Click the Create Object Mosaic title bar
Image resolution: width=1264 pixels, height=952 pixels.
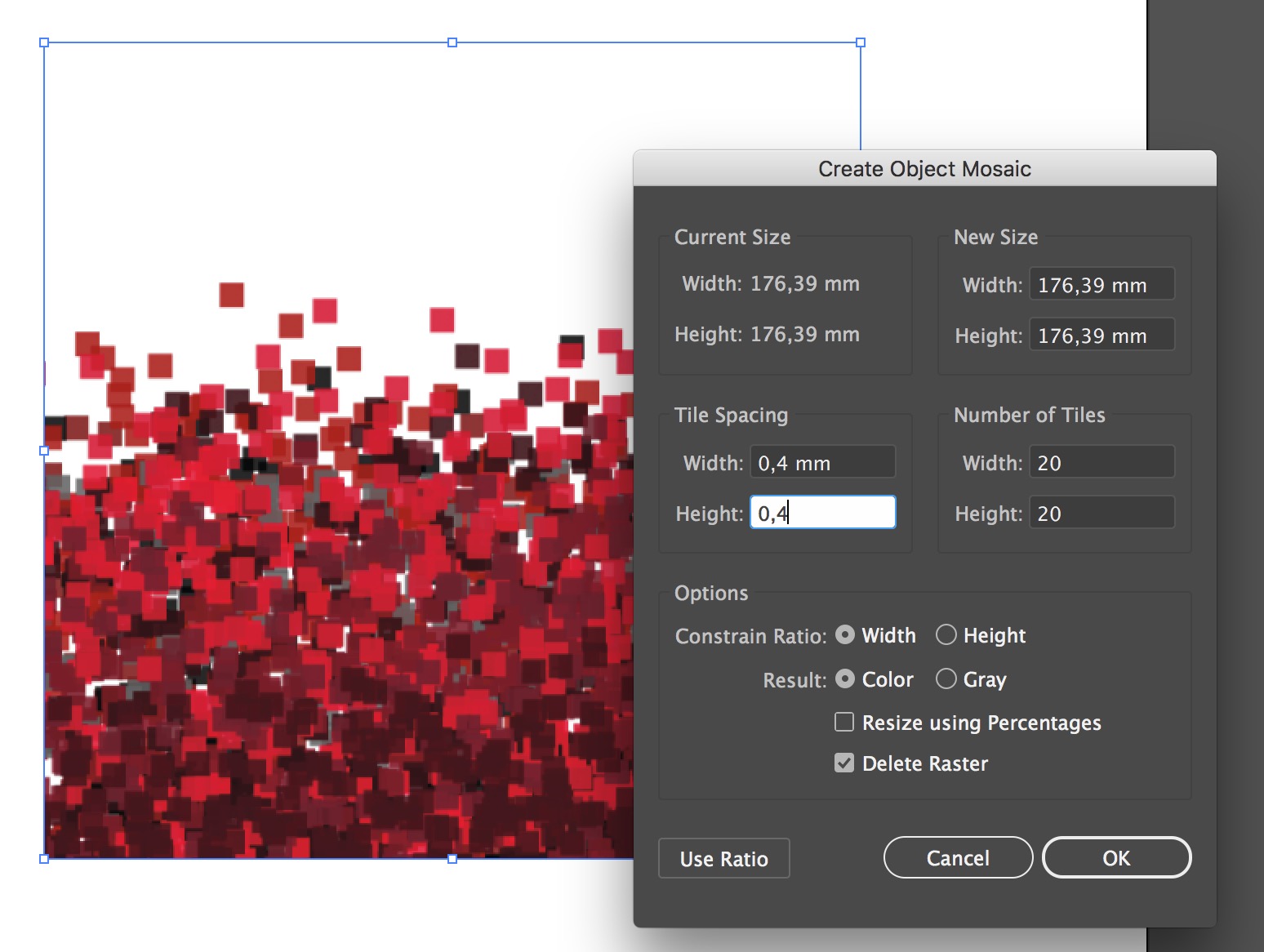pos(924,168)
